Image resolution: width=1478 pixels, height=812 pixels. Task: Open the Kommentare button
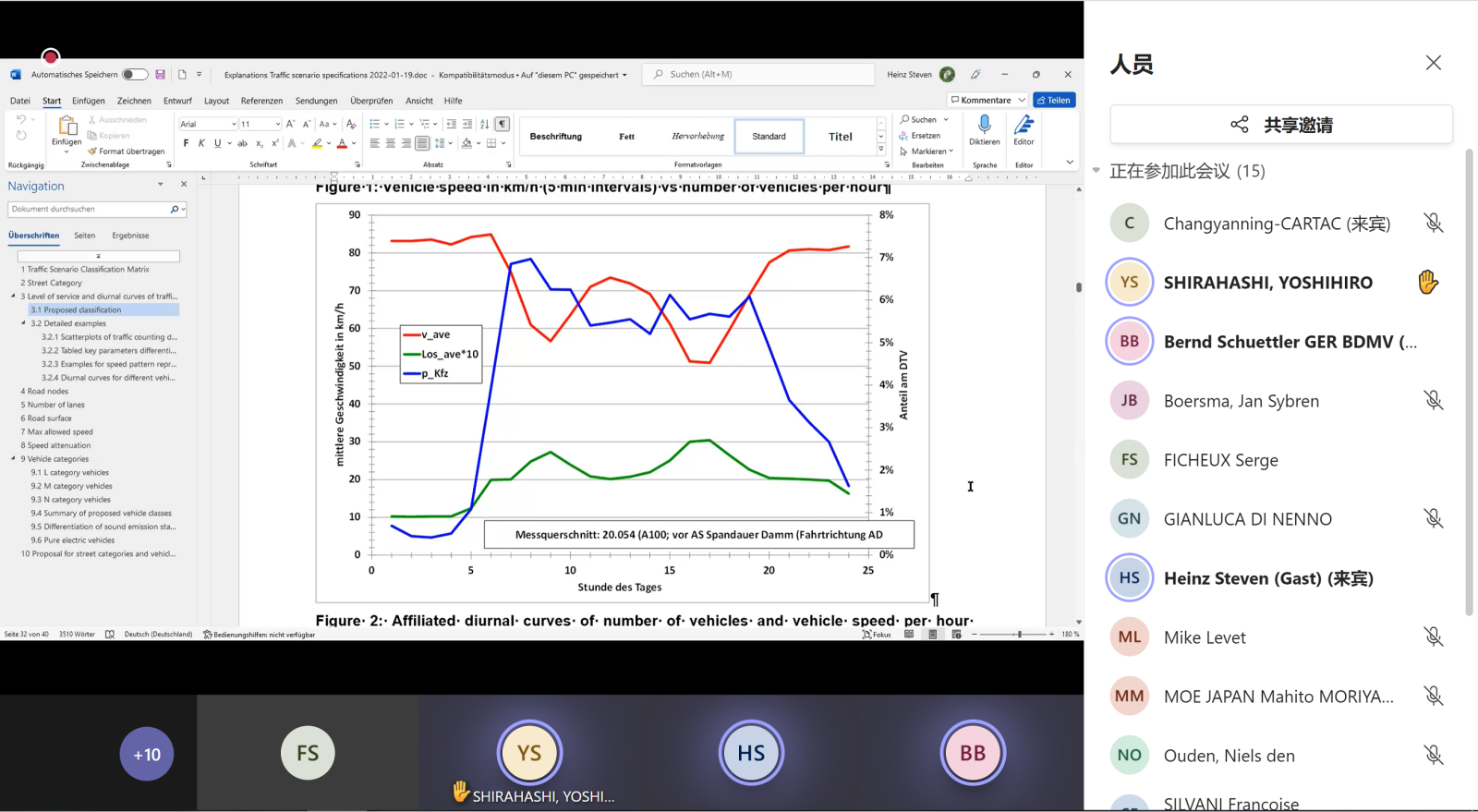click(x=986, y=100)
